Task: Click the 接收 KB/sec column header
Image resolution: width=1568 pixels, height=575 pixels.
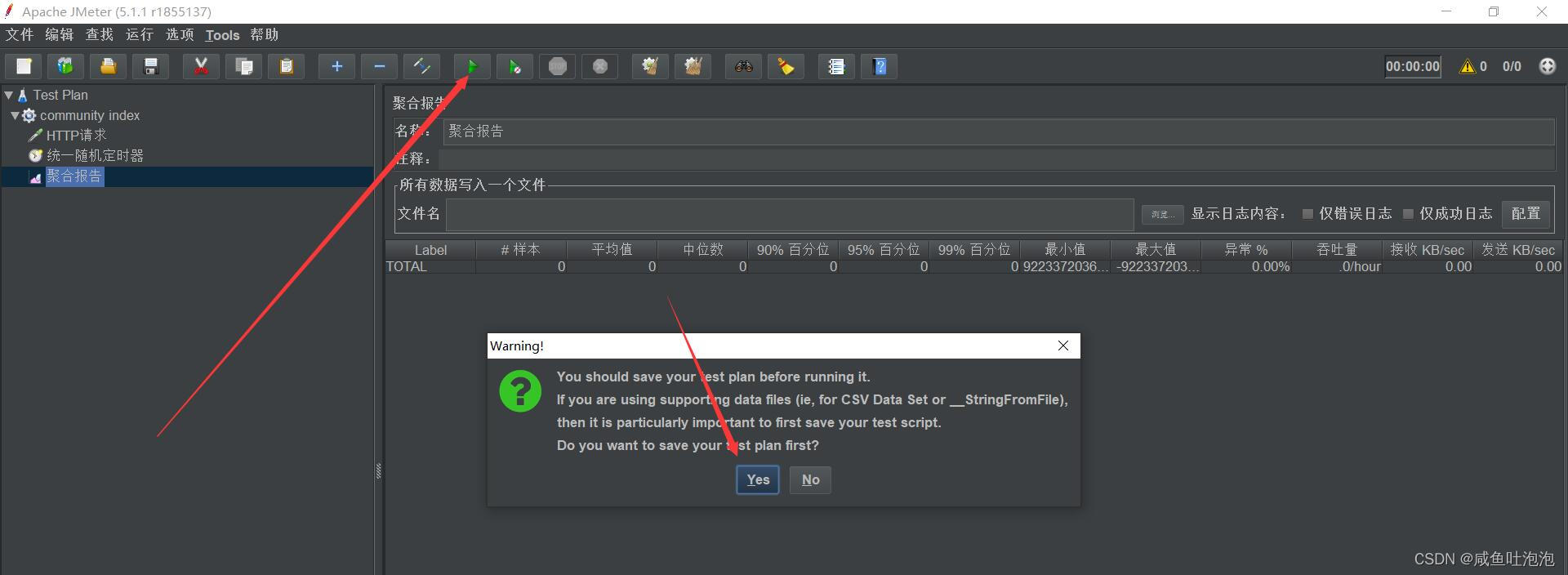Action: click(1428, 250)
